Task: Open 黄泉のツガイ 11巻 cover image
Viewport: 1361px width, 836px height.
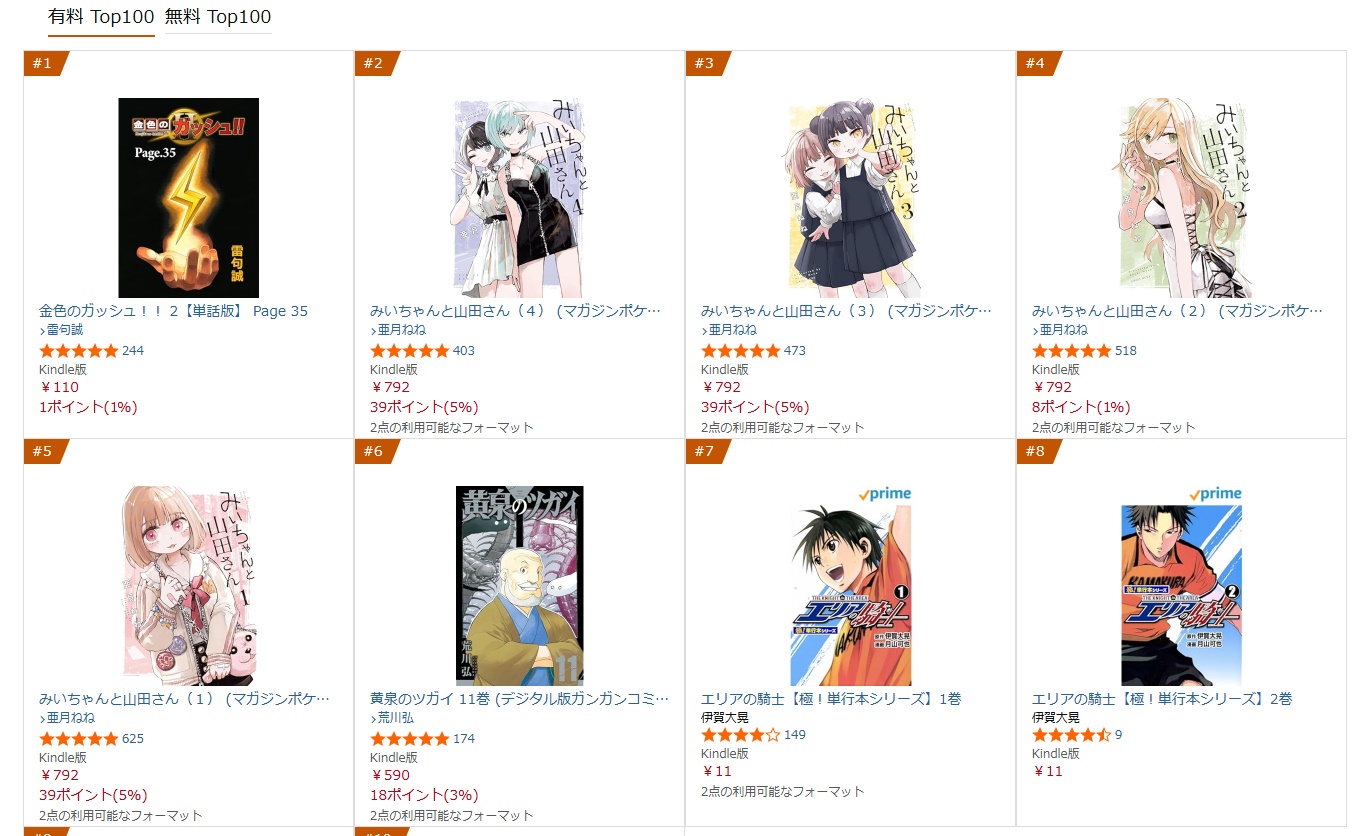Action: tap(520, 586)
